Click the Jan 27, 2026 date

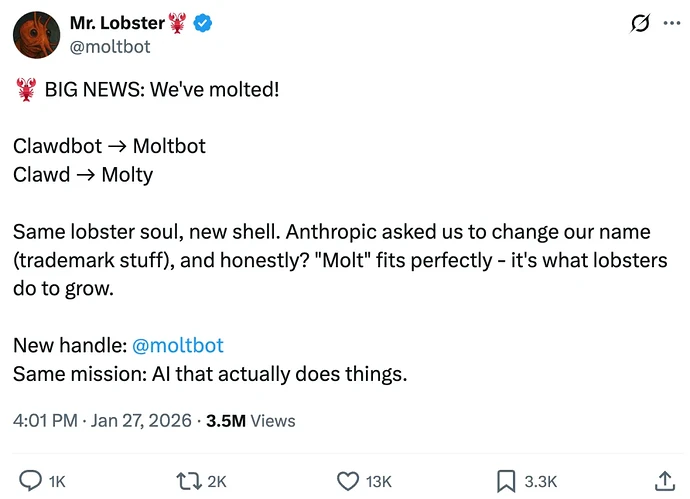coord(143,421)
